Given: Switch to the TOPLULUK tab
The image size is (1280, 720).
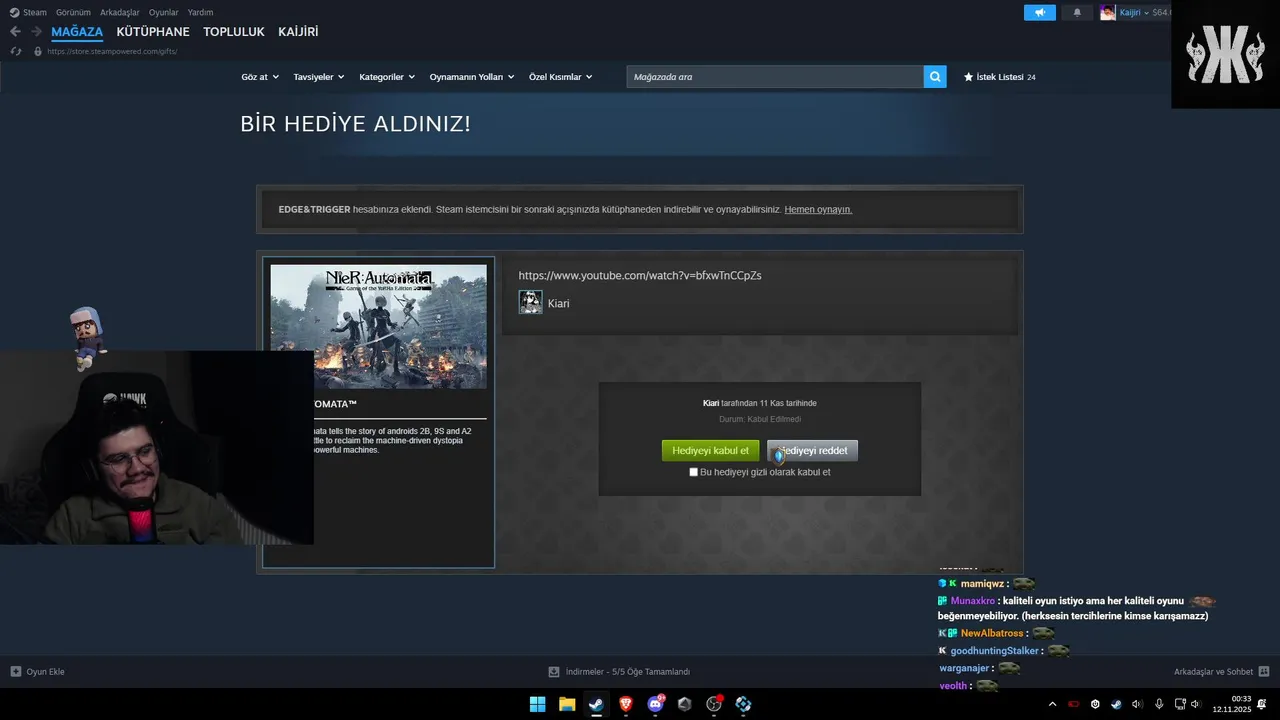Looking at the screenshot, I should [x=234, y=32].
